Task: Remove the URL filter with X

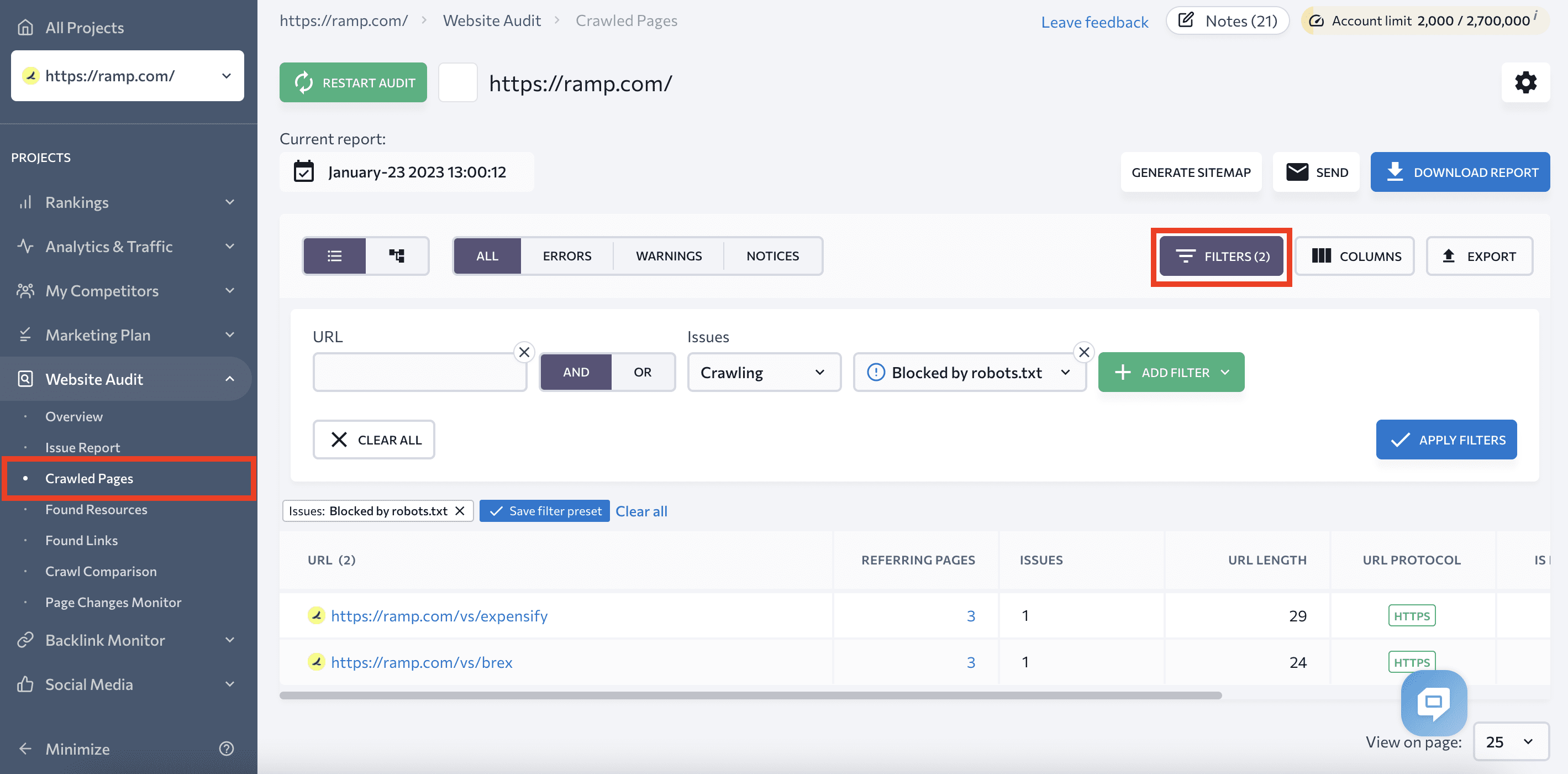Action: coord(524,352)
